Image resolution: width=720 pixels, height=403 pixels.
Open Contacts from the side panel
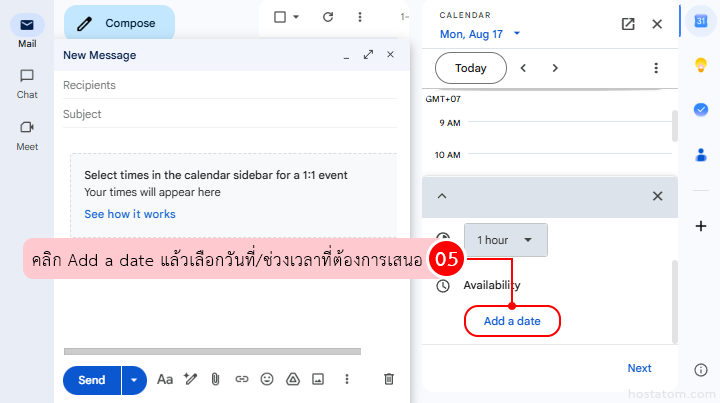pos(701,155)
